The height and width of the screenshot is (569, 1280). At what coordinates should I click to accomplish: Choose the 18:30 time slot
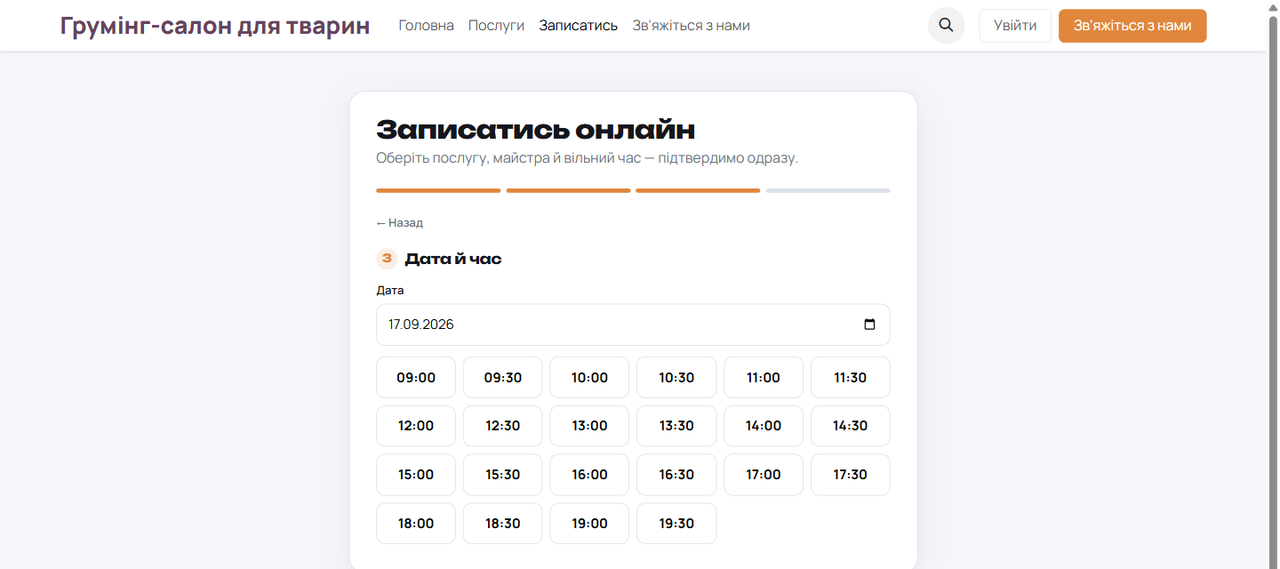tap(503, 524)
